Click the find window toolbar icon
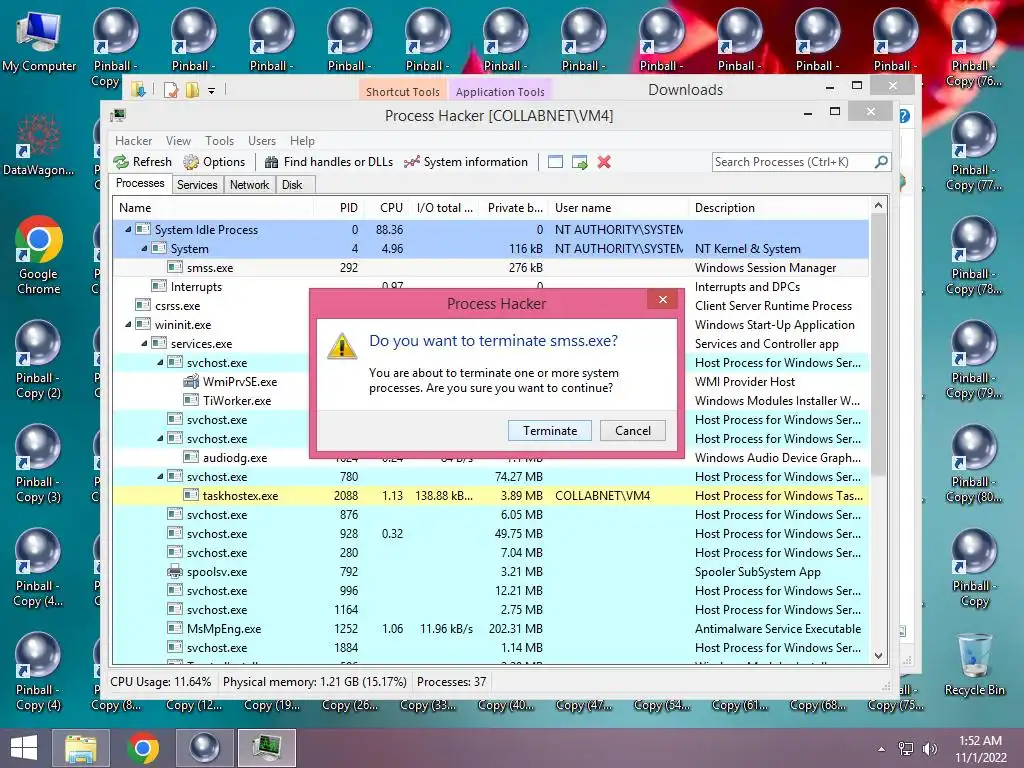 pyautogui.click(x=555, y=162)
